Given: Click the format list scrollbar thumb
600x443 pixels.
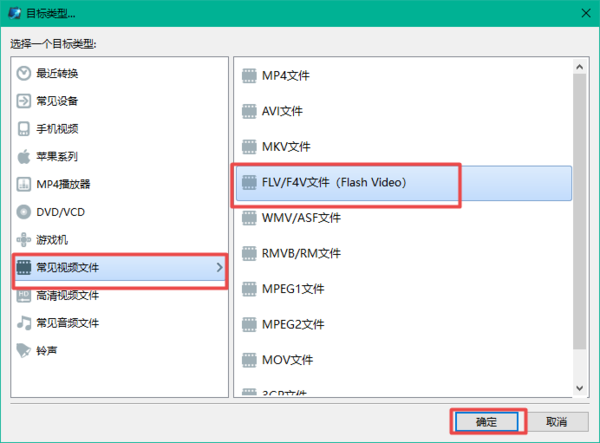Looking at the screenshot, I should (580, 212).
